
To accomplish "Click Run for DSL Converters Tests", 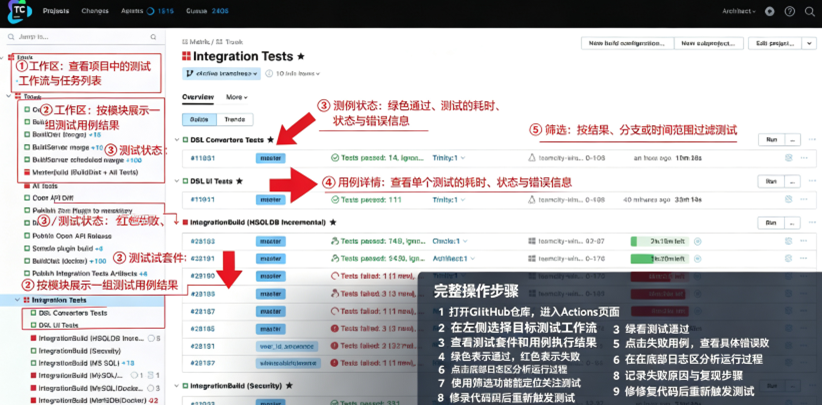I will coord(771,140).
